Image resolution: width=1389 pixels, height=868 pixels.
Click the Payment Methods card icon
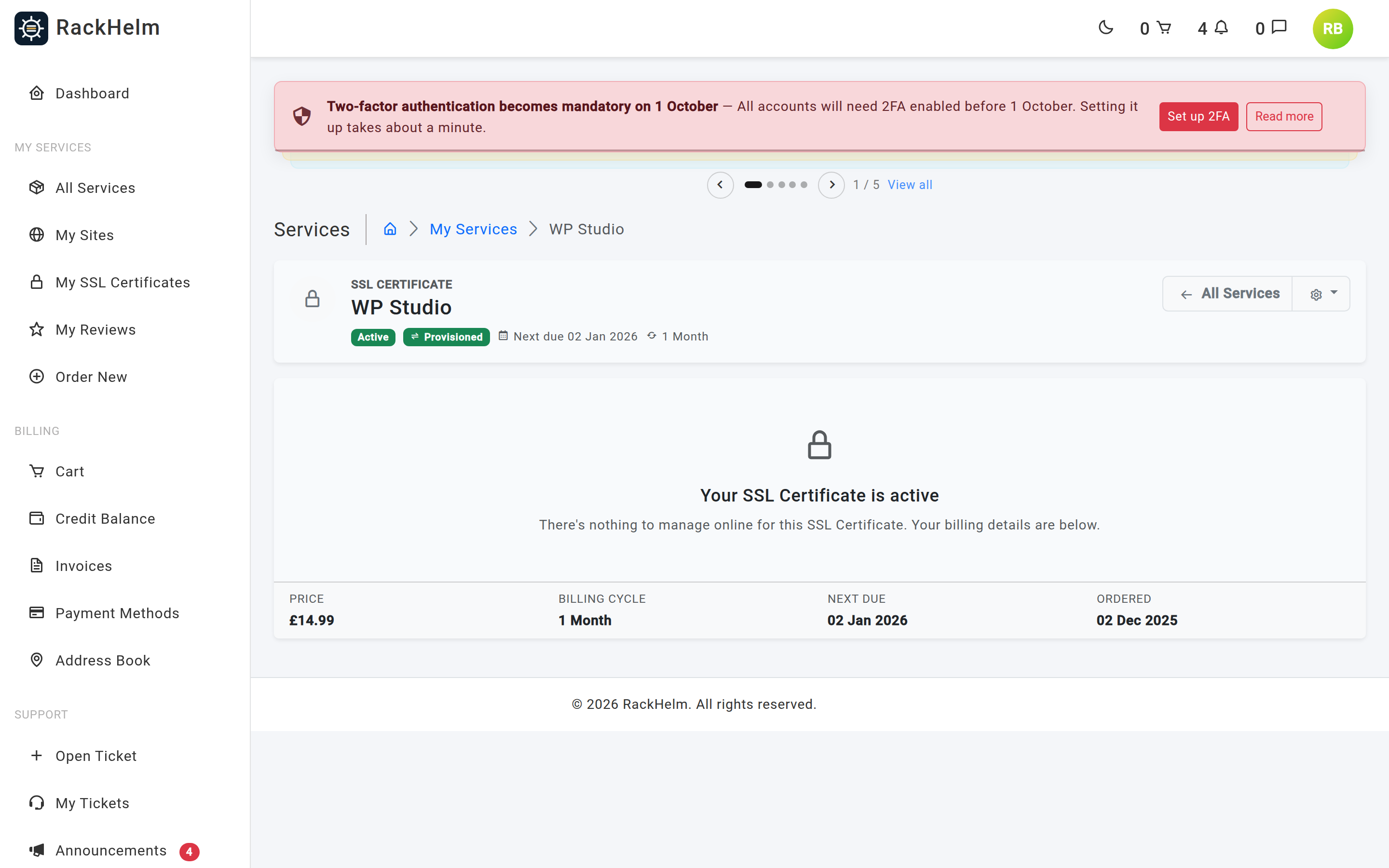tap(37, 612)
